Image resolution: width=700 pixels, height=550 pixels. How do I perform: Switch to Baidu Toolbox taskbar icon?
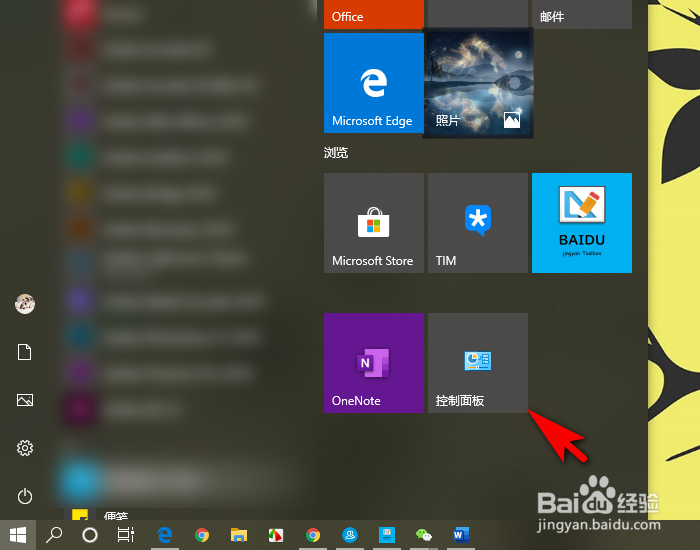(x=387, y=535)
